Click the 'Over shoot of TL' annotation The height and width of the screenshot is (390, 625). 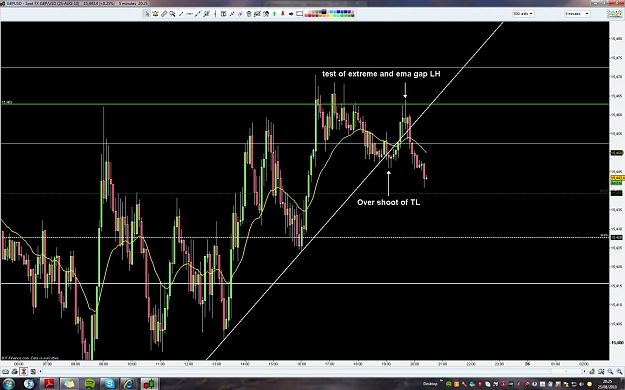point(388,202)
